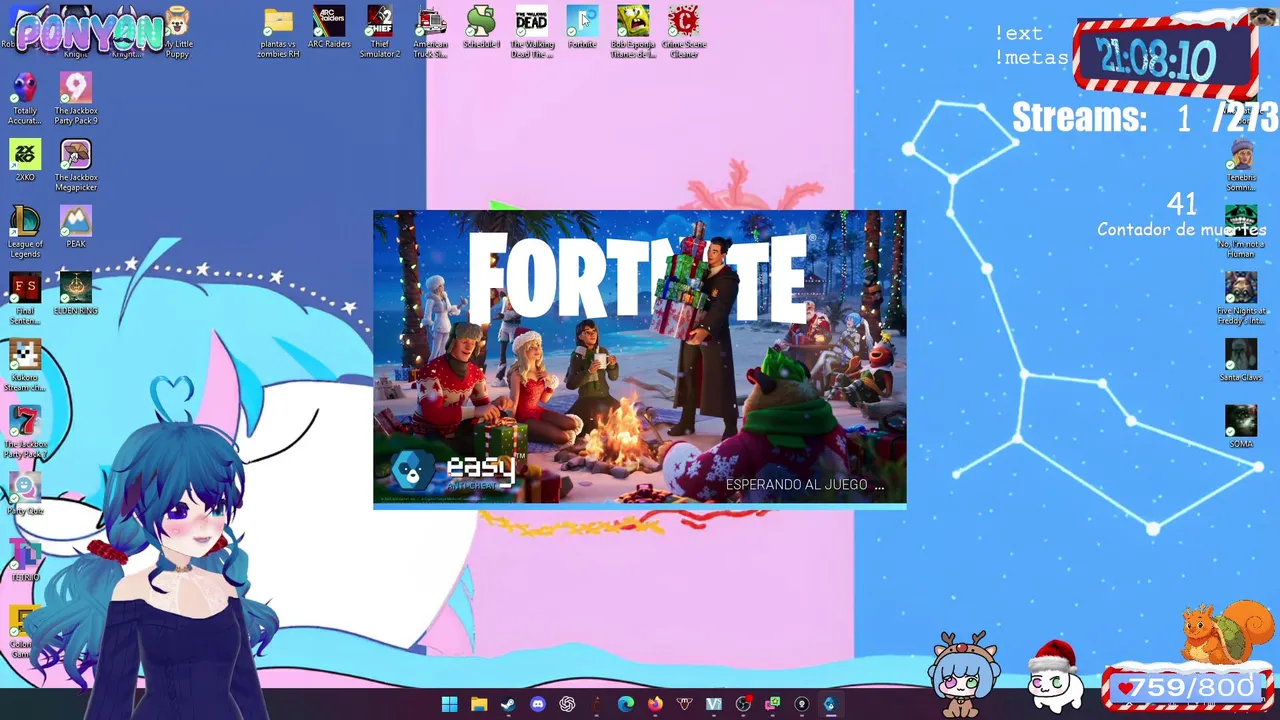Launch No, I'm not a Human
This screenshot has width=1280, height=720.
pyautogui.click(x=1241, y=232)
